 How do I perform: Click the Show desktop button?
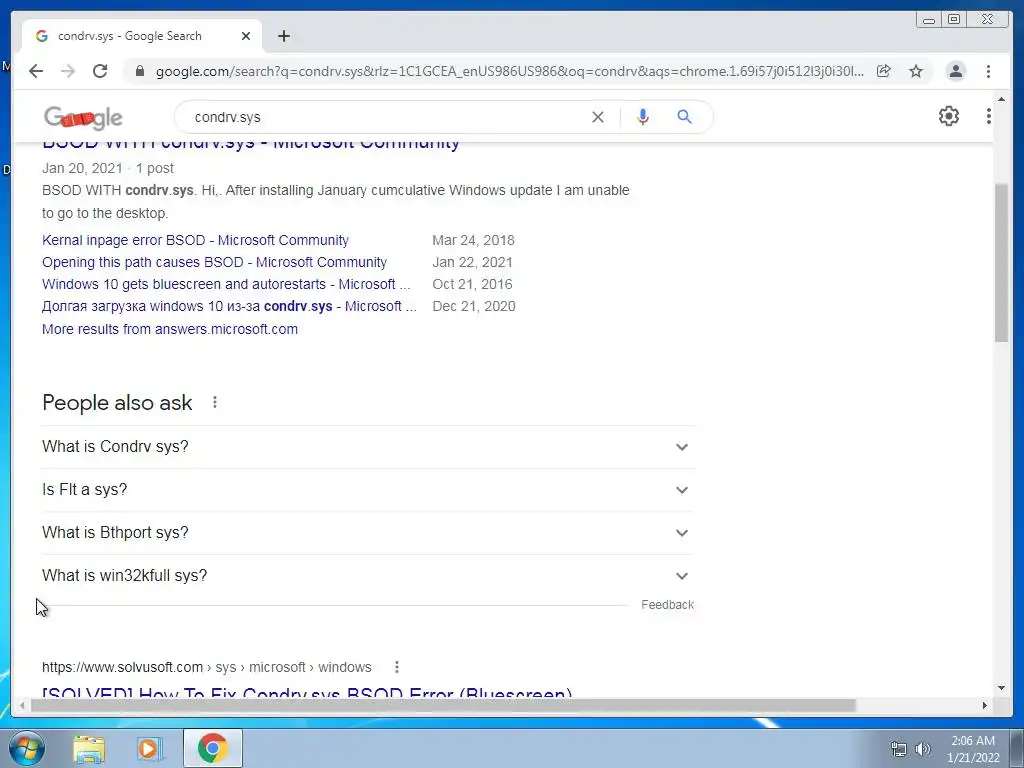click(x=1017, y=748)
